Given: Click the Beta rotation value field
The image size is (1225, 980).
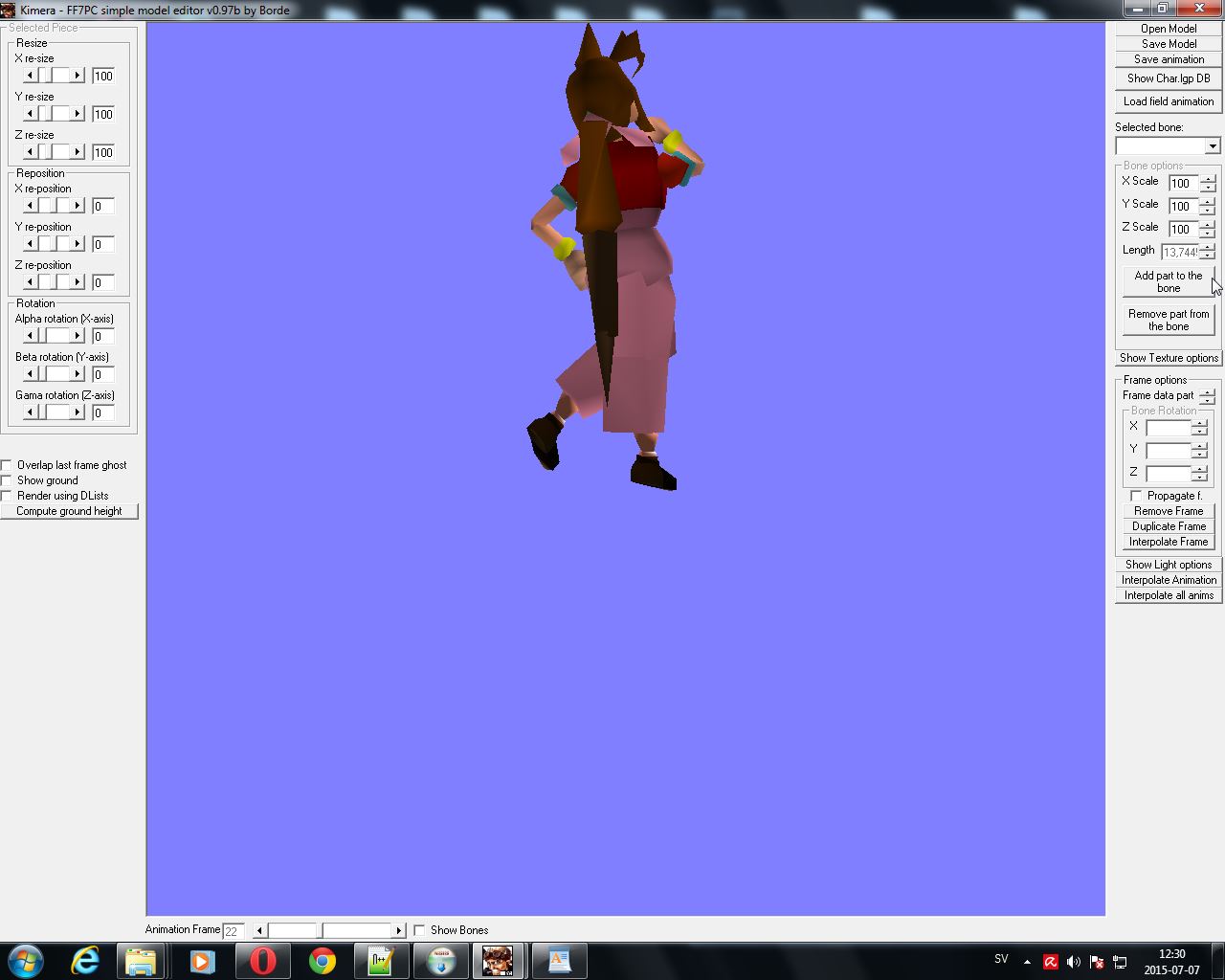Looking at the screenshot, I should pyautogui.click(x=103, y=374).
